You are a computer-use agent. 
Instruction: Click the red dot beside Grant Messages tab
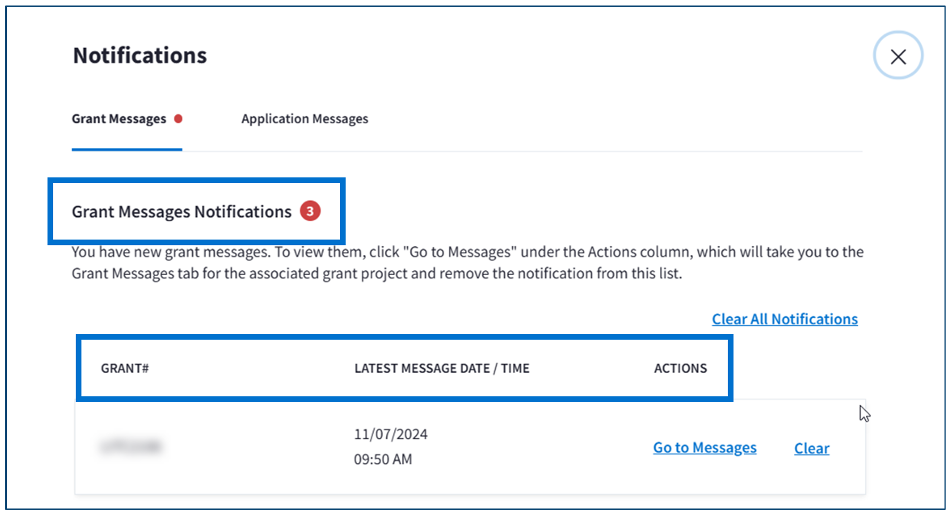(x=178, y=119)
